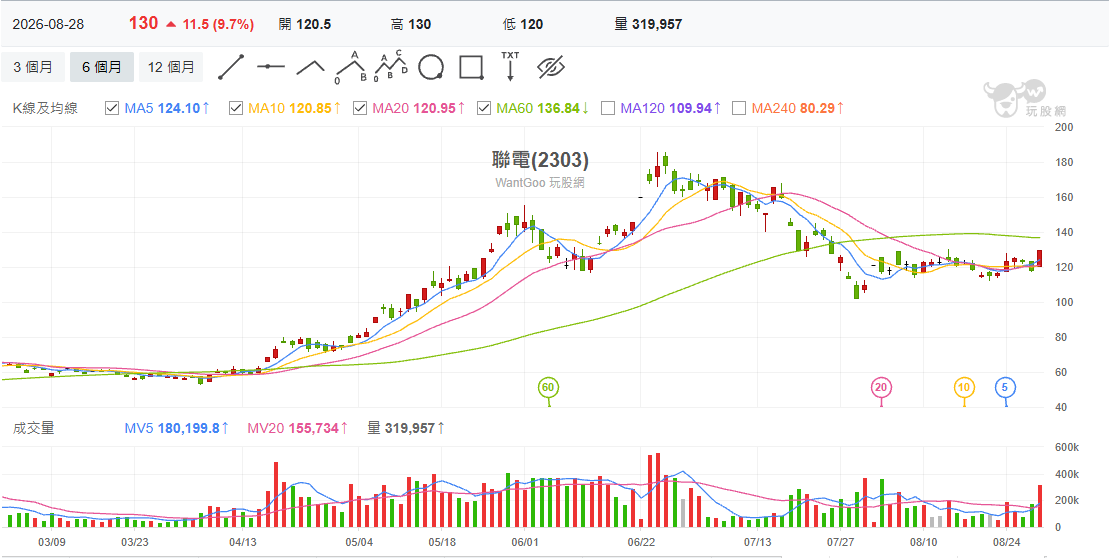Select the trend line drawing tool
The height and width of the screenshot is (558, 1110).
coord(231,67)
